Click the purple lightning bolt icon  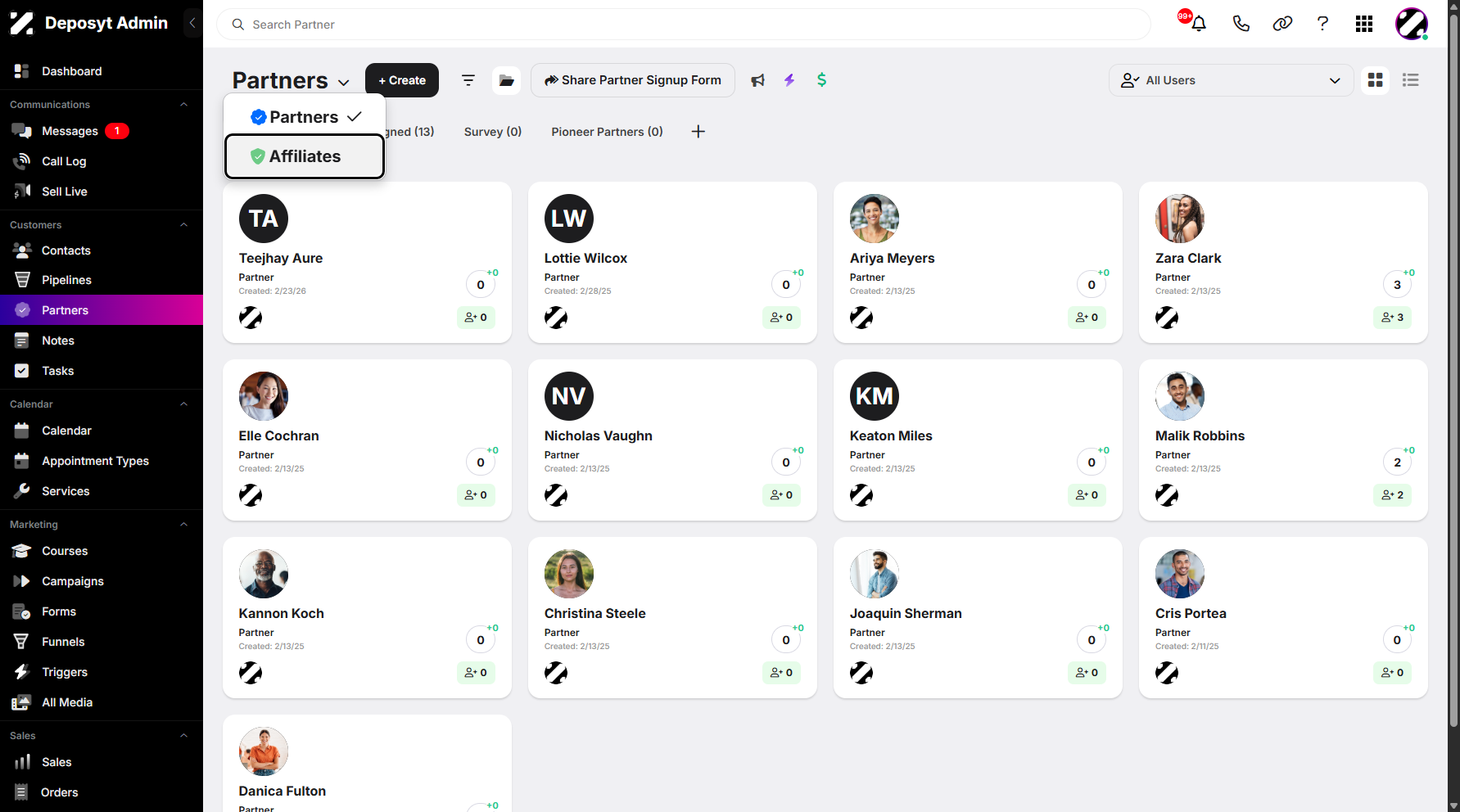[789, 80]
